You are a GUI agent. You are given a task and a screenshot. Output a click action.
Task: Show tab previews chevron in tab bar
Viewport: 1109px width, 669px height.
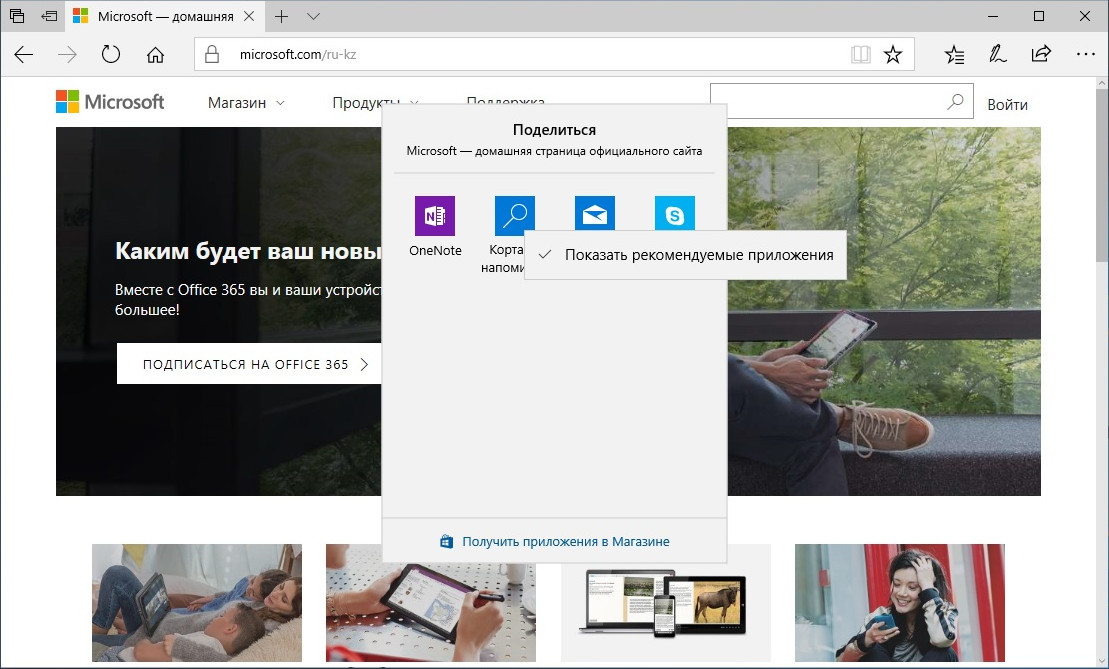[314, 16]
